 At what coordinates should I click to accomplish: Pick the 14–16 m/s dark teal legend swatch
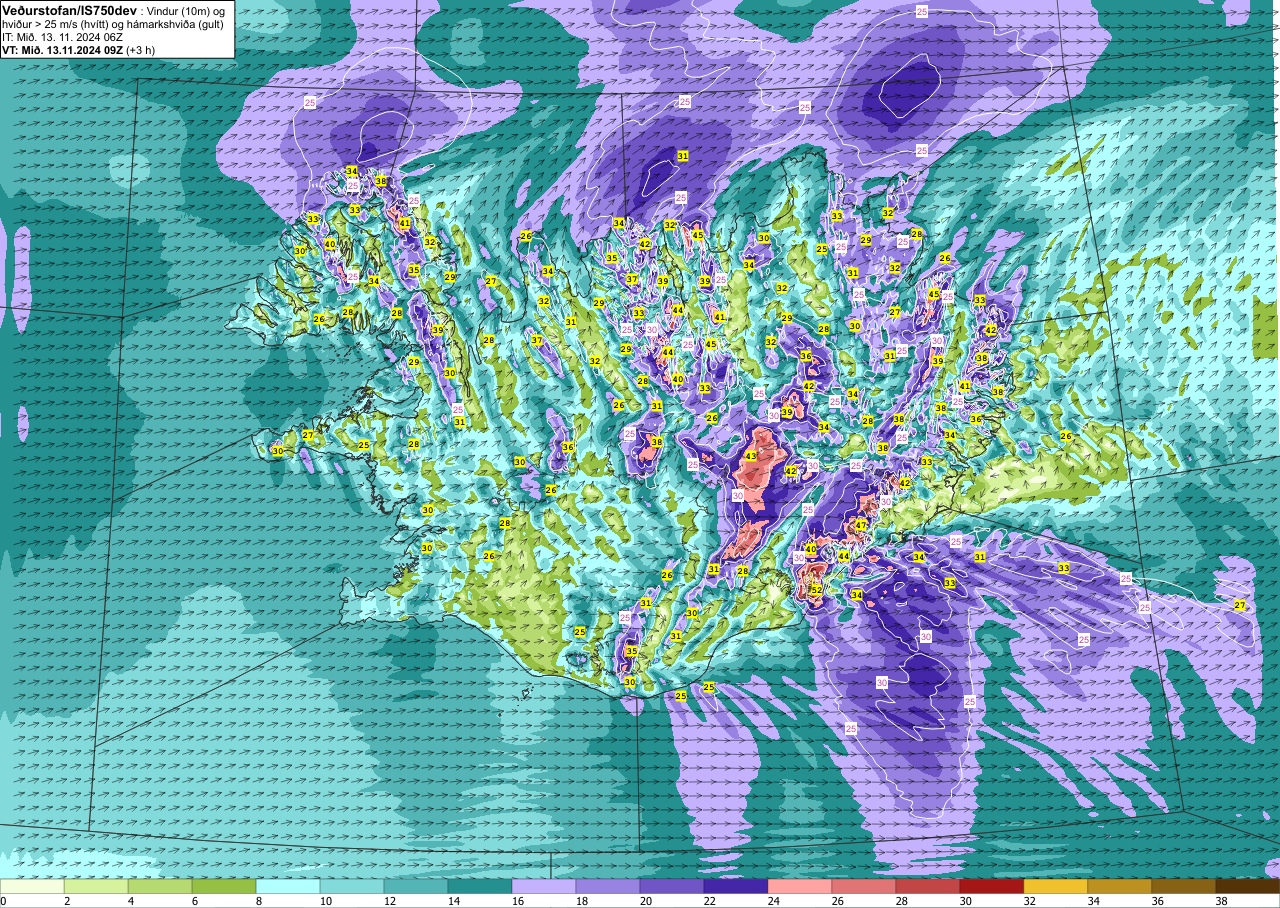[480, 886]
